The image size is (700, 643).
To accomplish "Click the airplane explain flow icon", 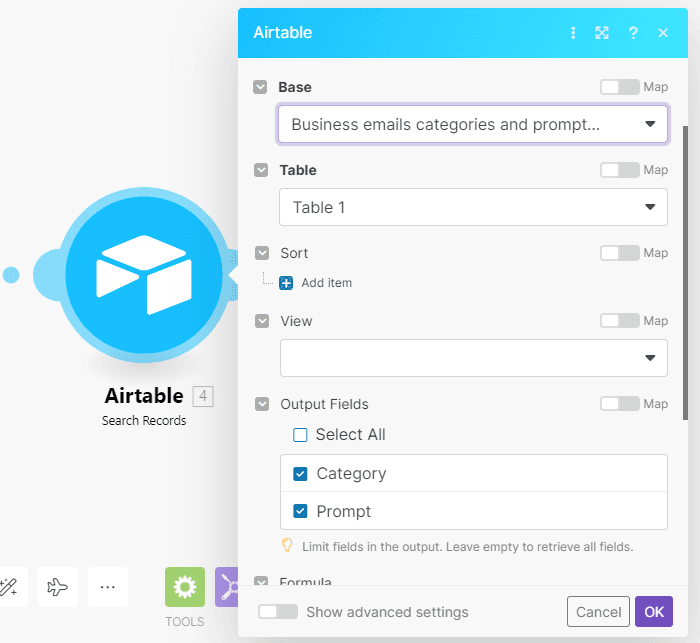I will pyautogui.click(x=58, y=587).
